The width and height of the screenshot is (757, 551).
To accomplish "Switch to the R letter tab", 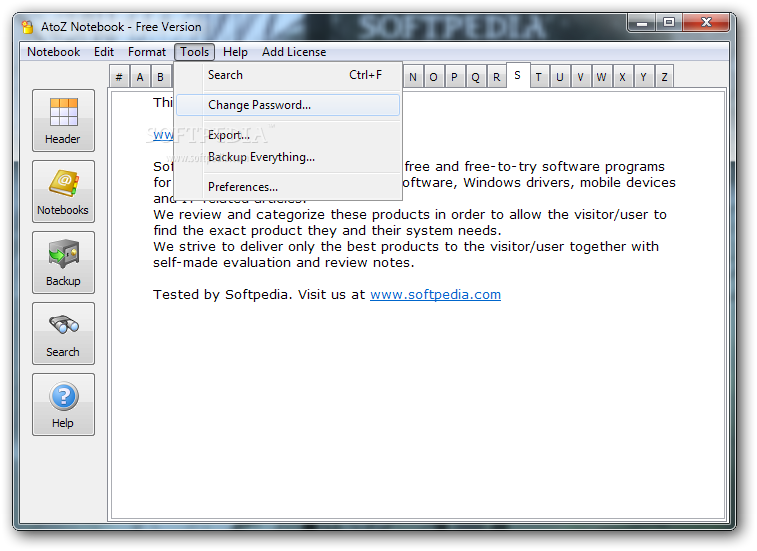I will pyautogui.click(x=496, y=77).
